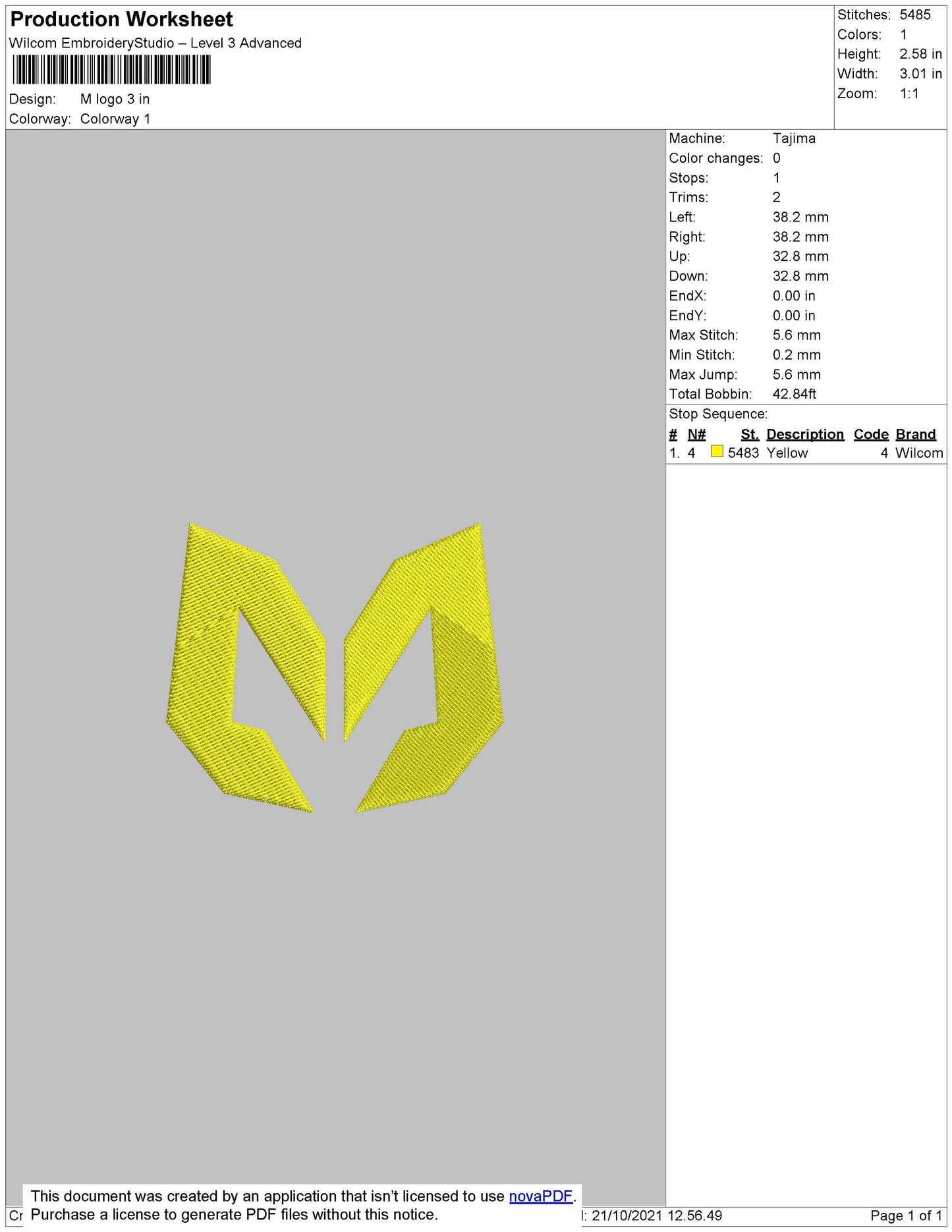Click the date stamp '21/10/2021 12.56.49'

point(656,1216)
